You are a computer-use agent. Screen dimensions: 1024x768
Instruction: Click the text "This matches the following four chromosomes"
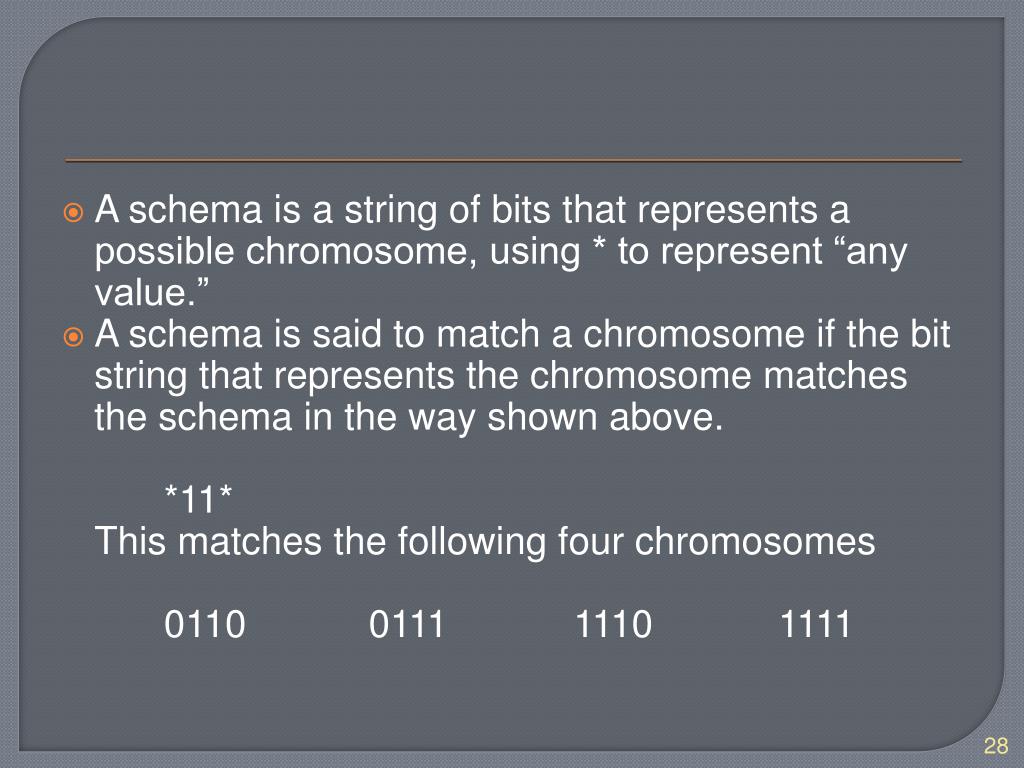click(x=485, y=542)
